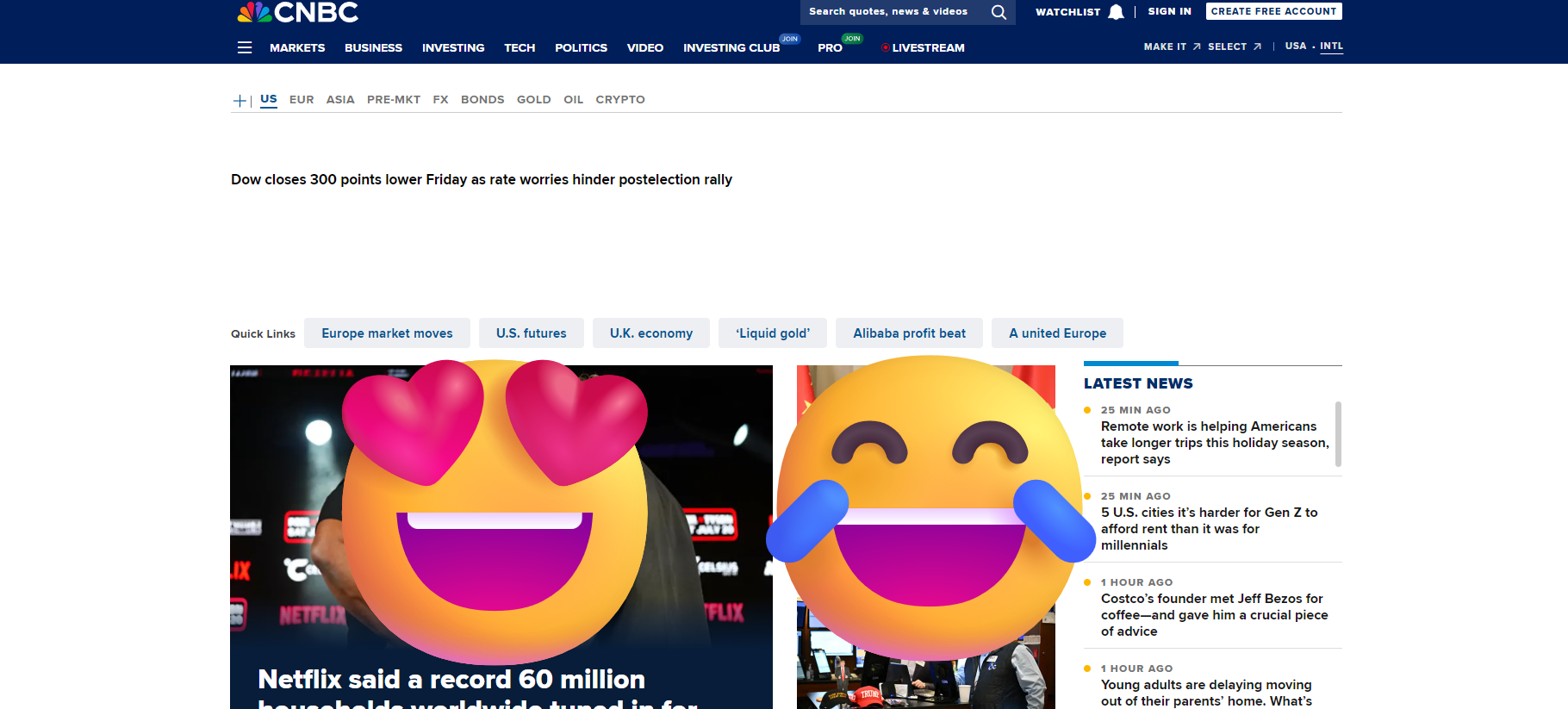1568x709 pixels.
Task: Click the search magnifier icon
Action: 999,12
